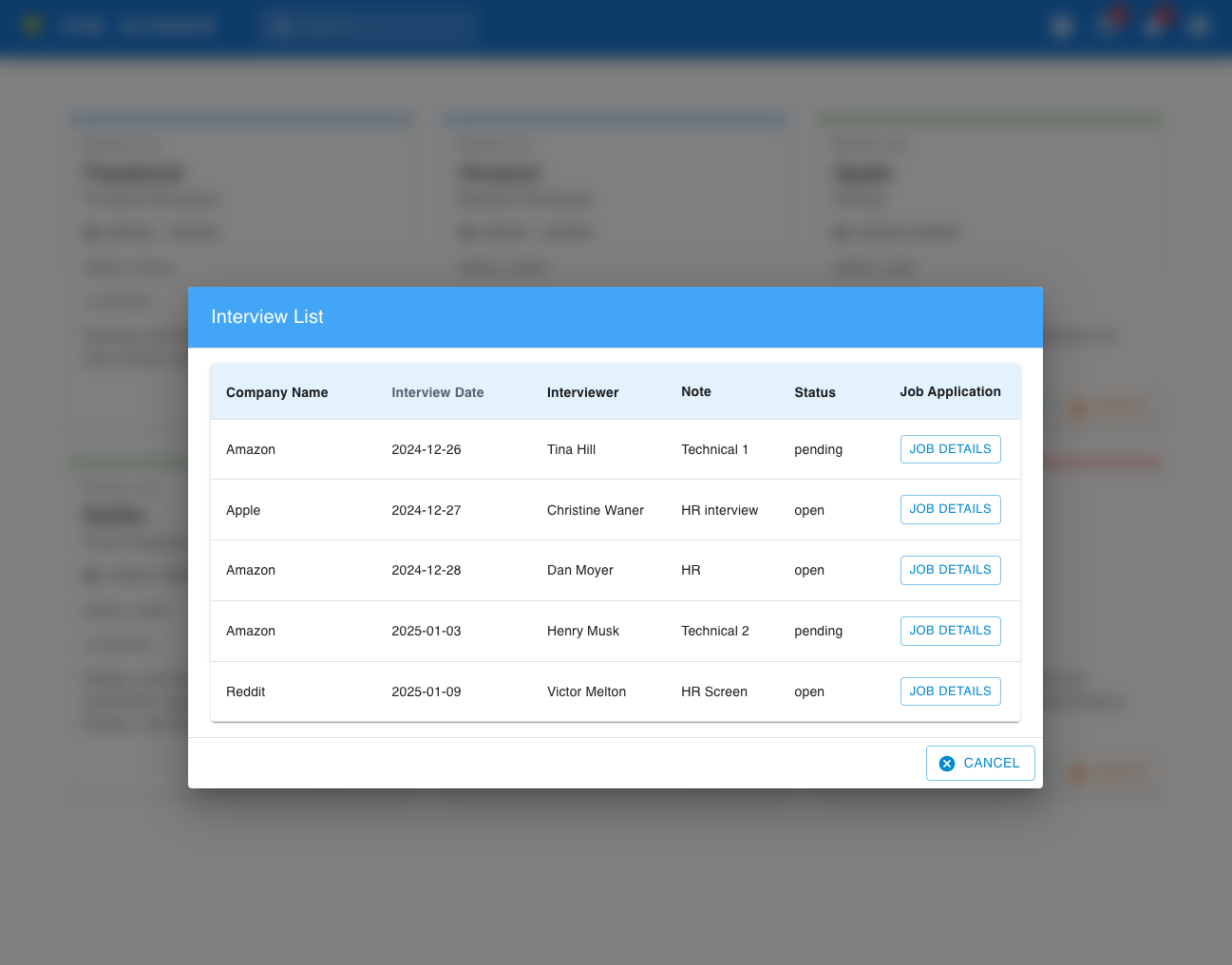Cancel the Interview List dialog
Viewport: 1232px width, 965px height.
click(x=980, y=763)
